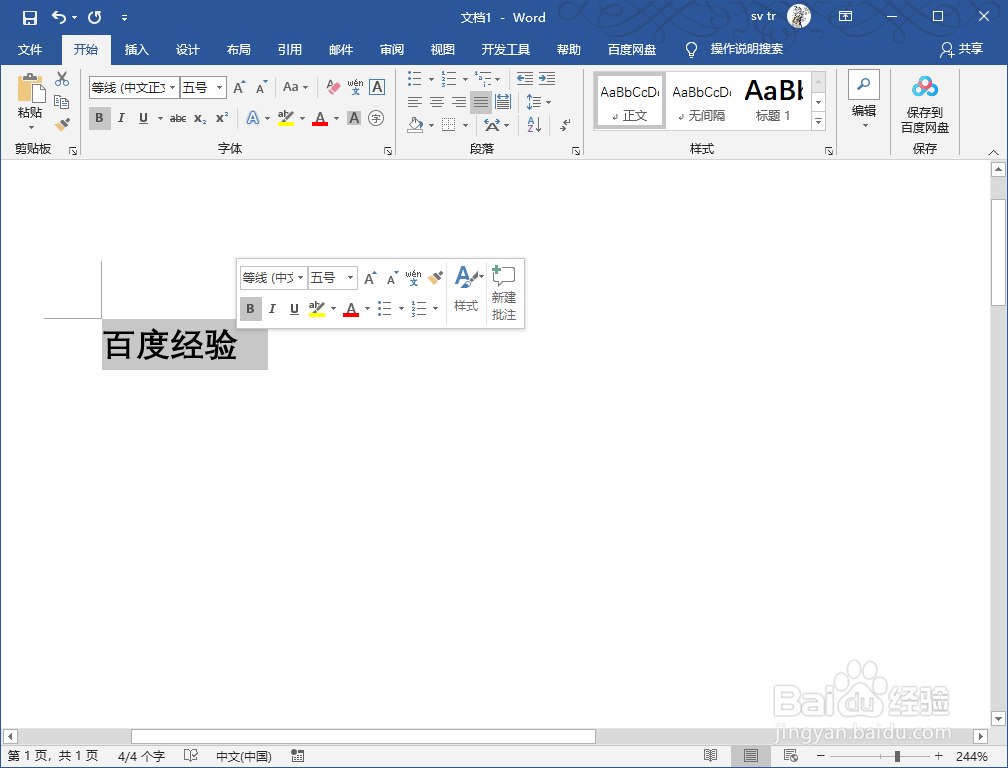1008x768 pixels.
Task: Sort the paragraph A-Z icon
Action: (534, 125)
